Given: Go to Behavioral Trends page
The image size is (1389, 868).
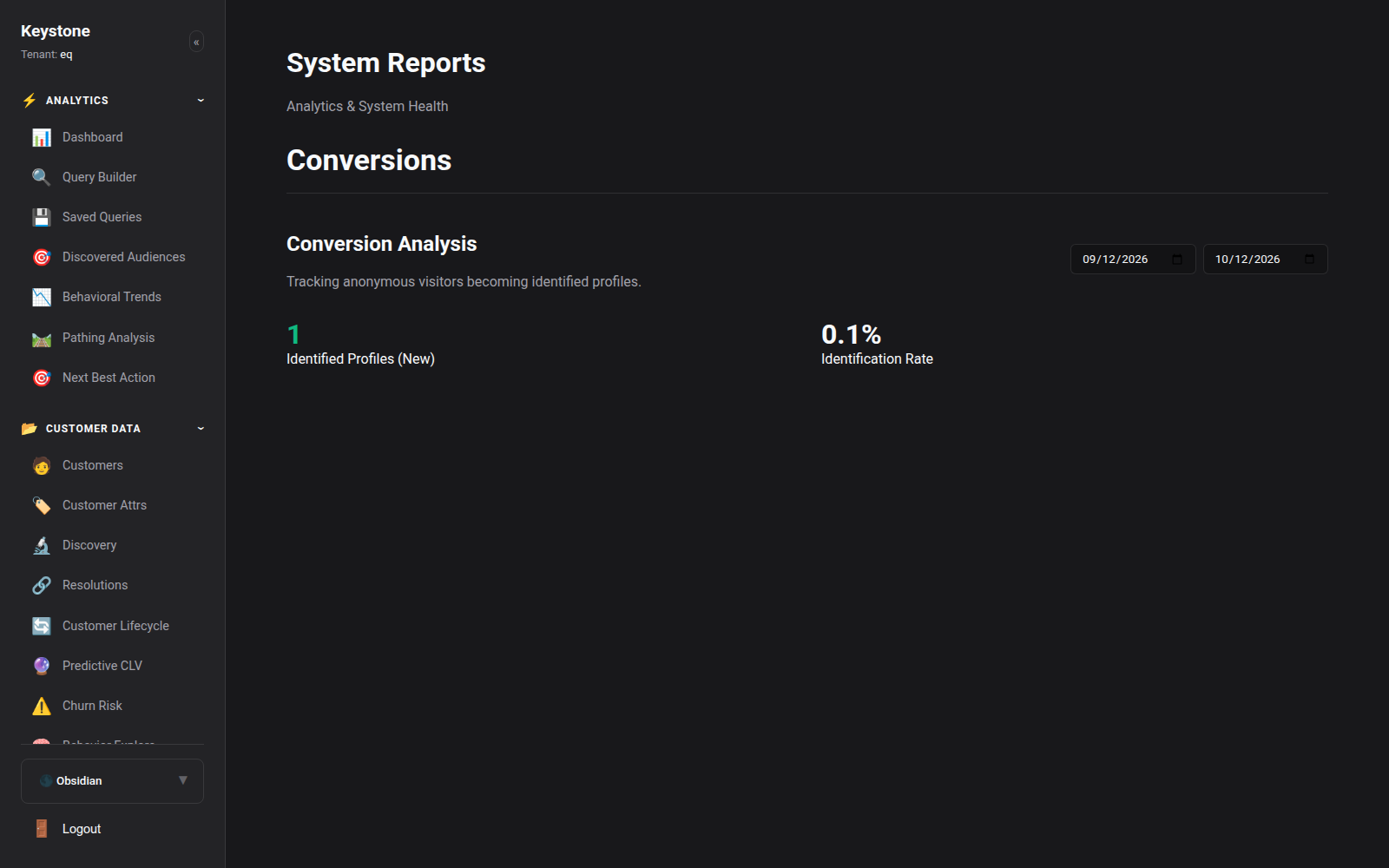Looking at the screenshot, I should 112,297.
